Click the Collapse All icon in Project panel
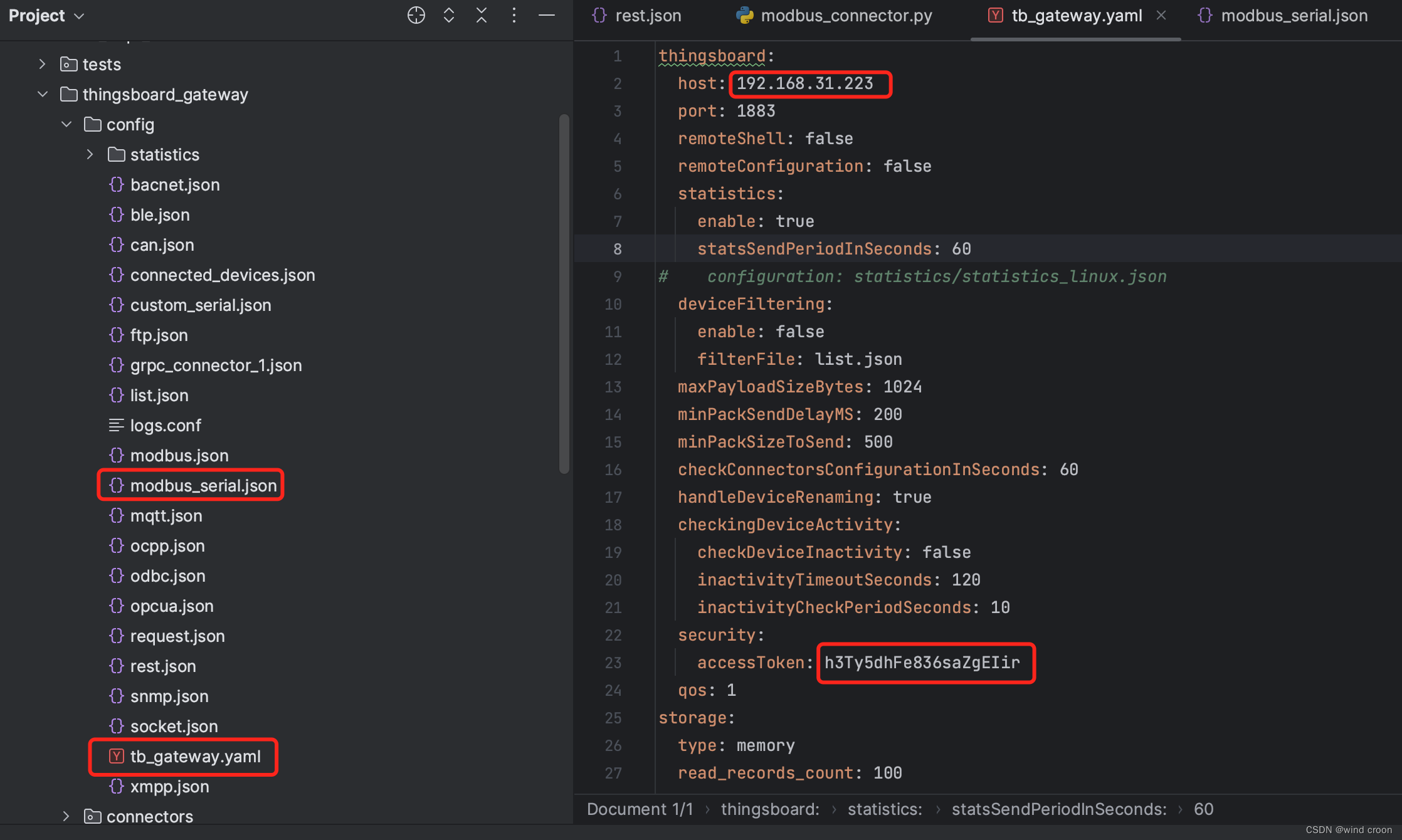 click(x=482, y=15)
